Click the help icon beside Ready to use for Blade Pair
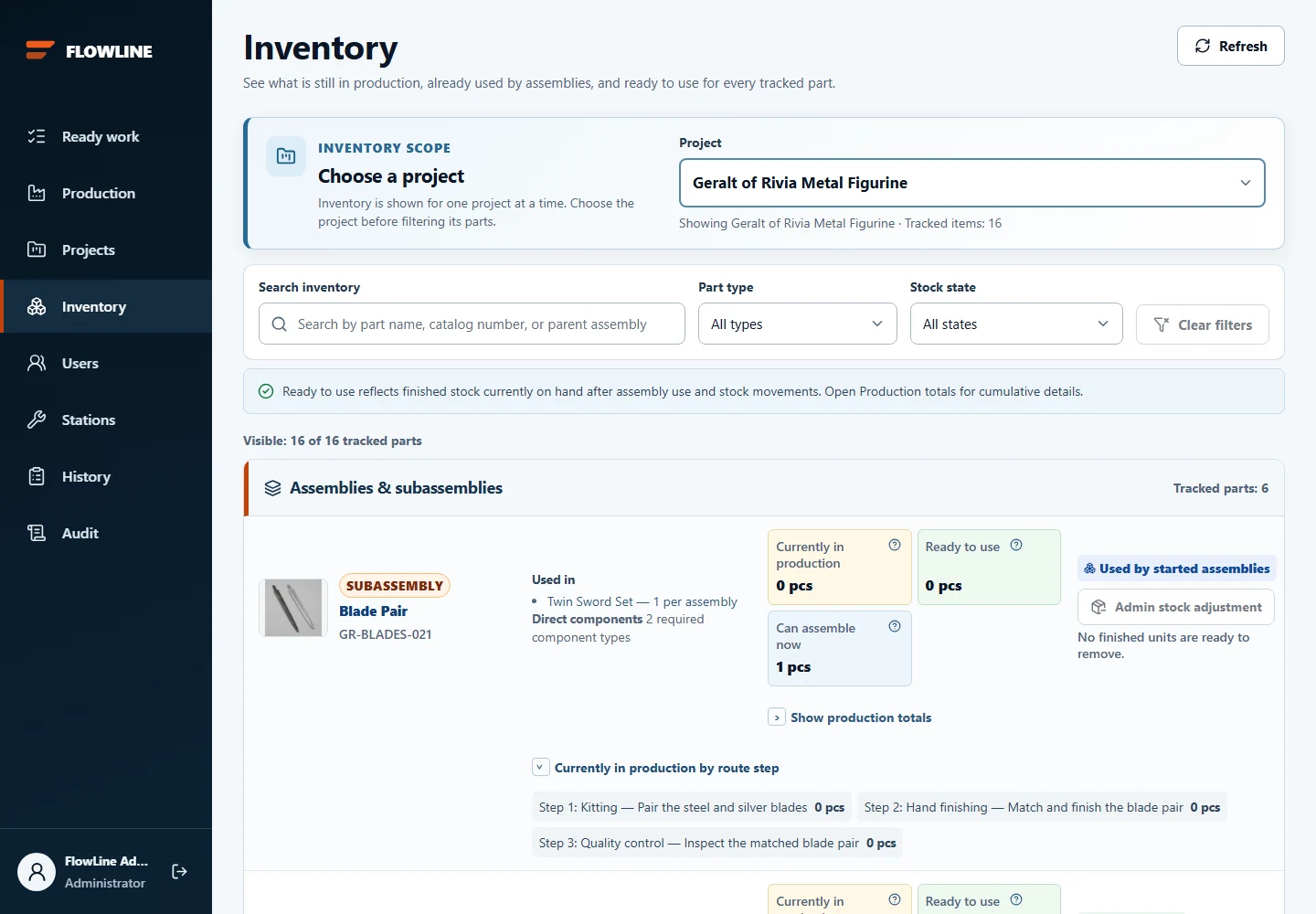The height and width of the screenshot is (914, 1316). [x=1016, y=545]
